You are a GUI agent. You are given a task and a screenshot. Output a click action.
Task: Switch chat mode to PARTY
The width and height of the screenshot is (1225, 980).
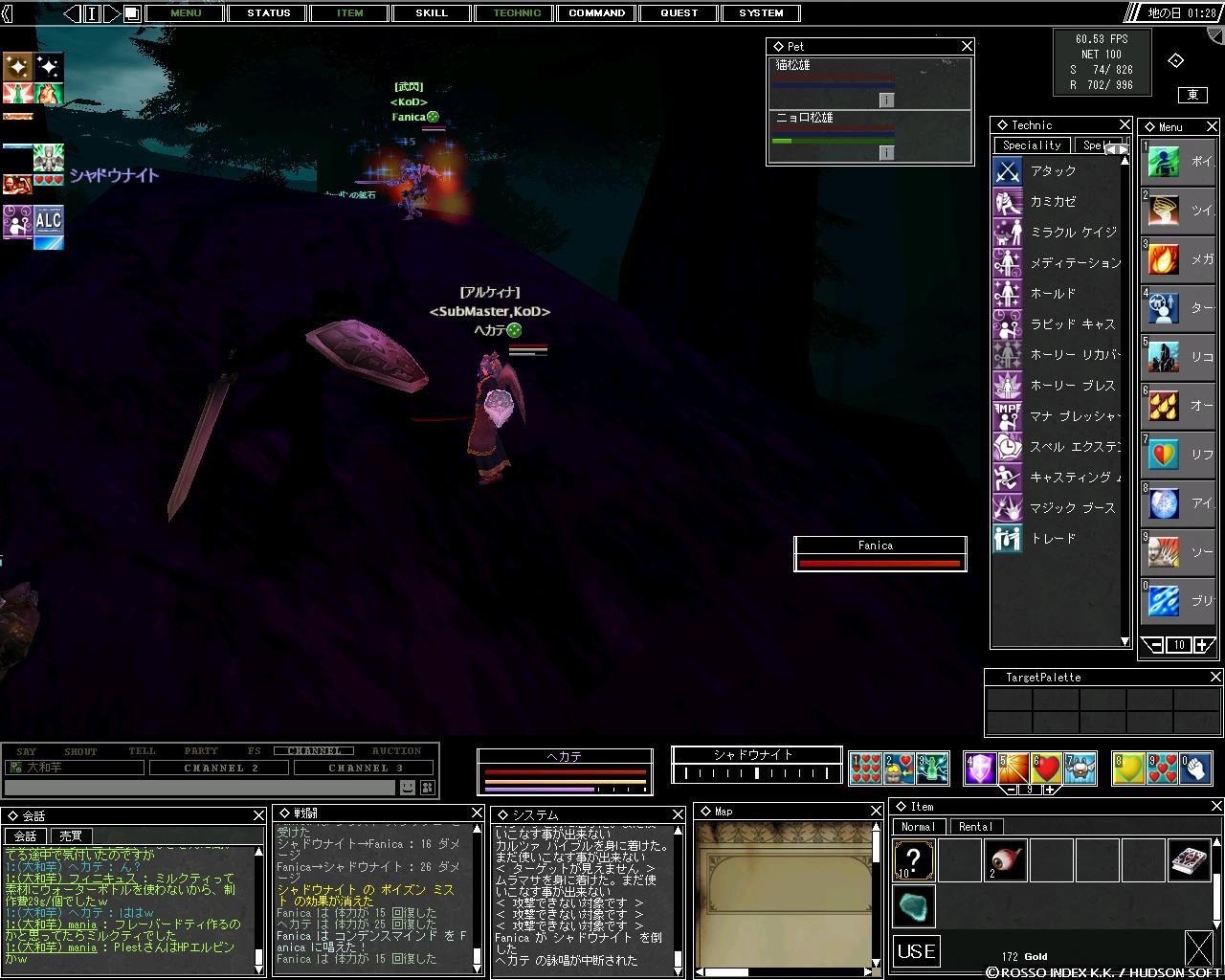[x=201, y=751]
